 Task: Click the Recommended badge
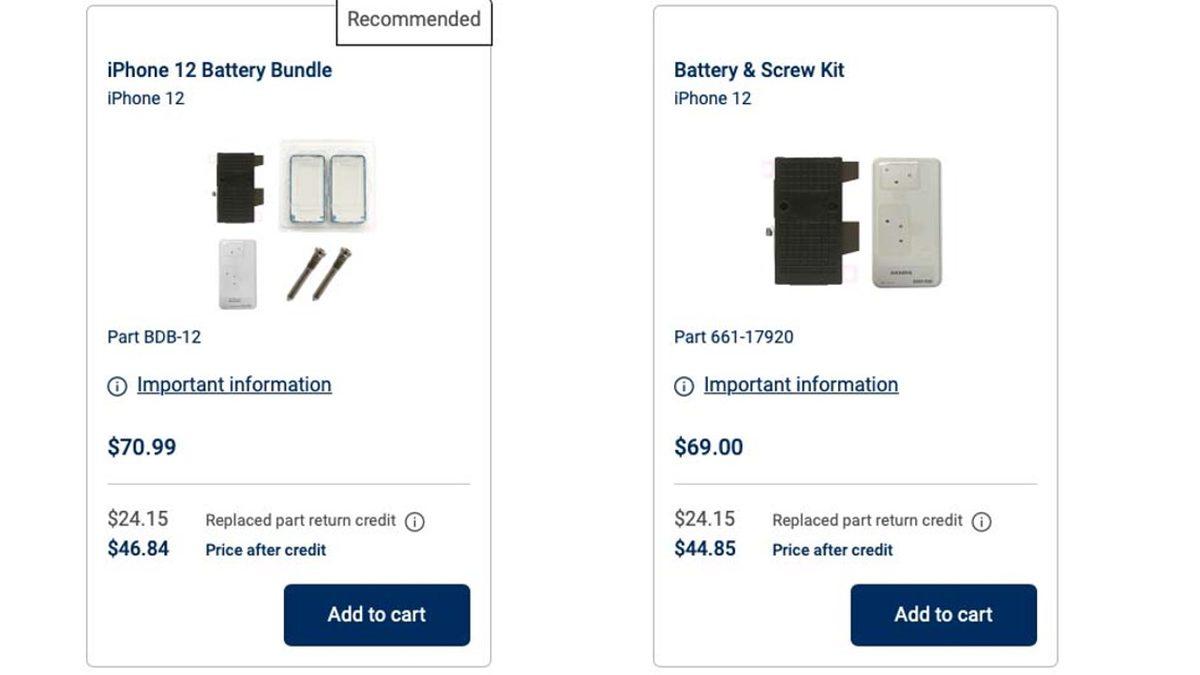click(x=414, y=20)
